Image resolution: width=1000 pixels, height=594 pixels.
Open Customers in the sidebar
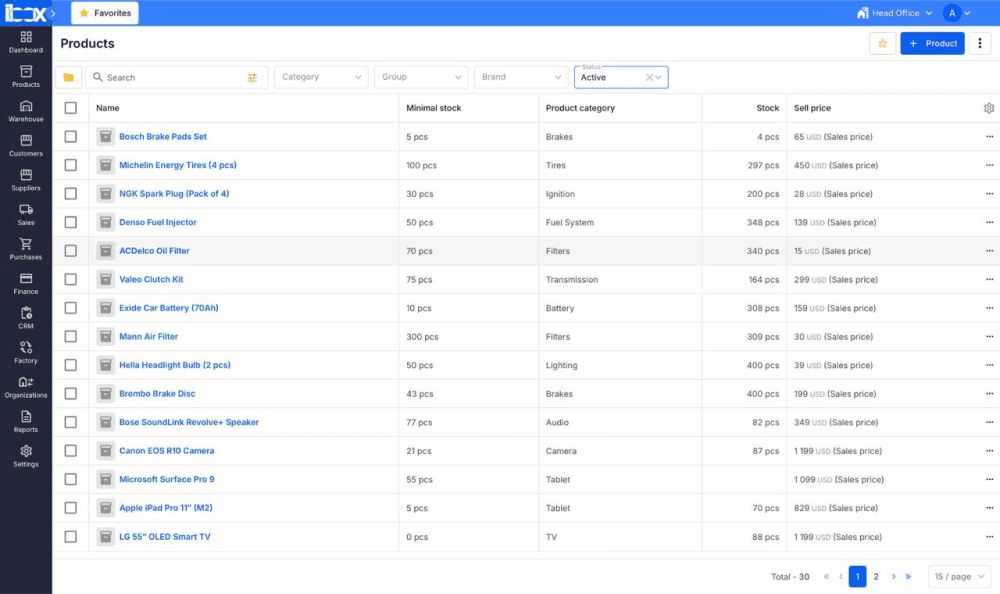point(26,145)
